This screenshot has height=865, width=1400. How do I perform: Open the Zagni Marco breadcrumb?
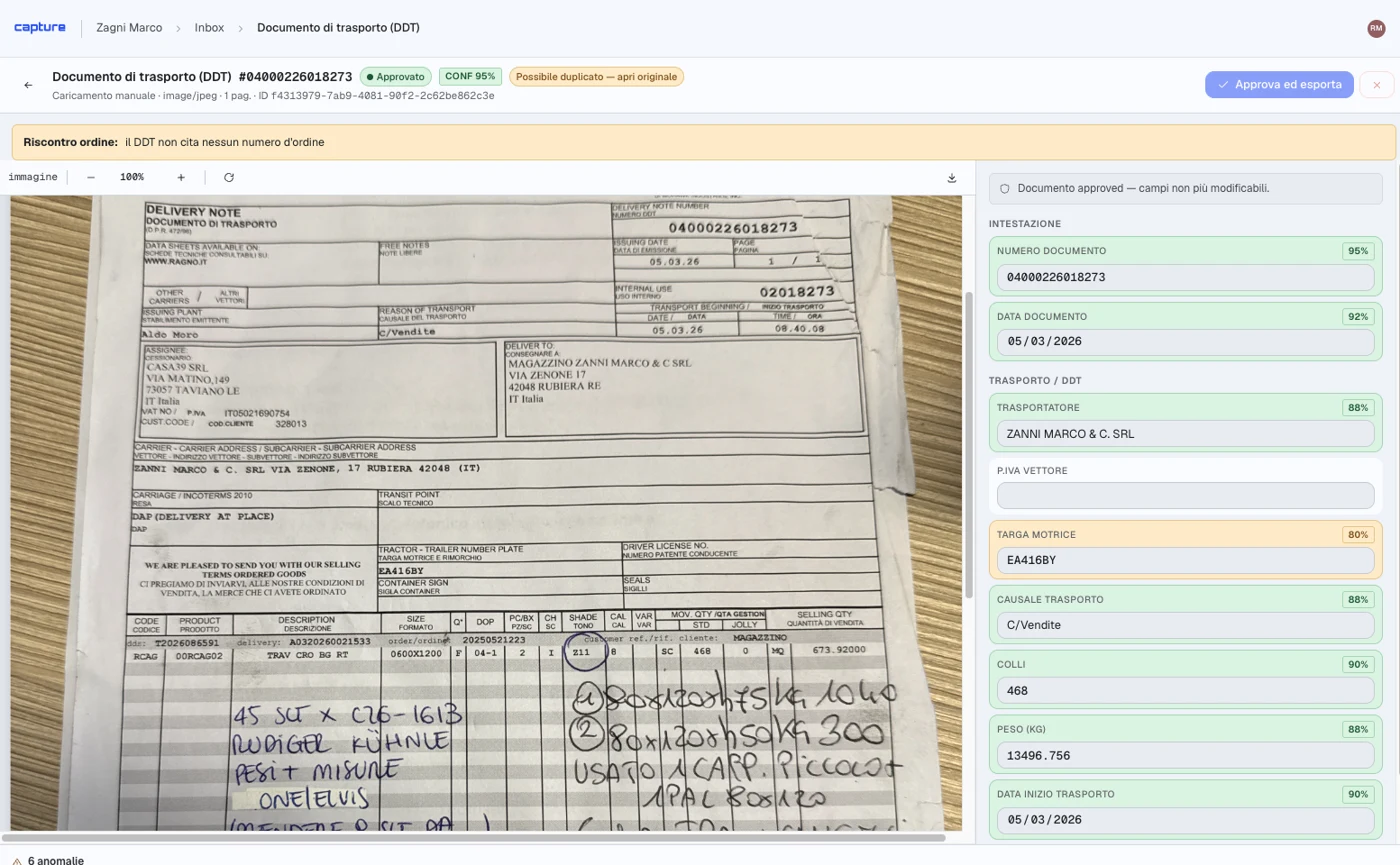129,28
